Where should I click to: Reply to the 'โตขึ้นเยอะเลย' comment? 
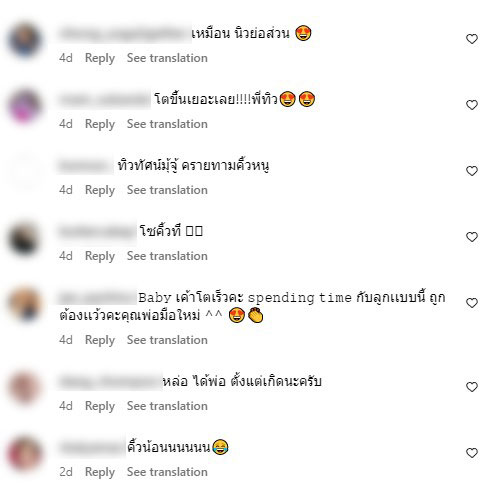pyautogui.click(x=100, y=124)
